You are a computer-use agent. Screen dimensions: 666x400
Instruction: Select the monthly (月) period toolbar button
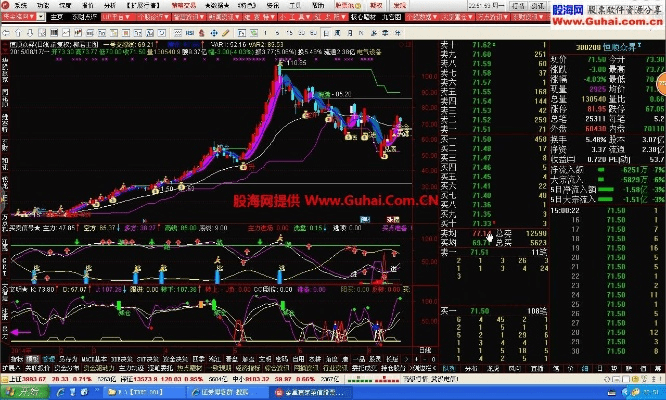click(x=350, y=33)
